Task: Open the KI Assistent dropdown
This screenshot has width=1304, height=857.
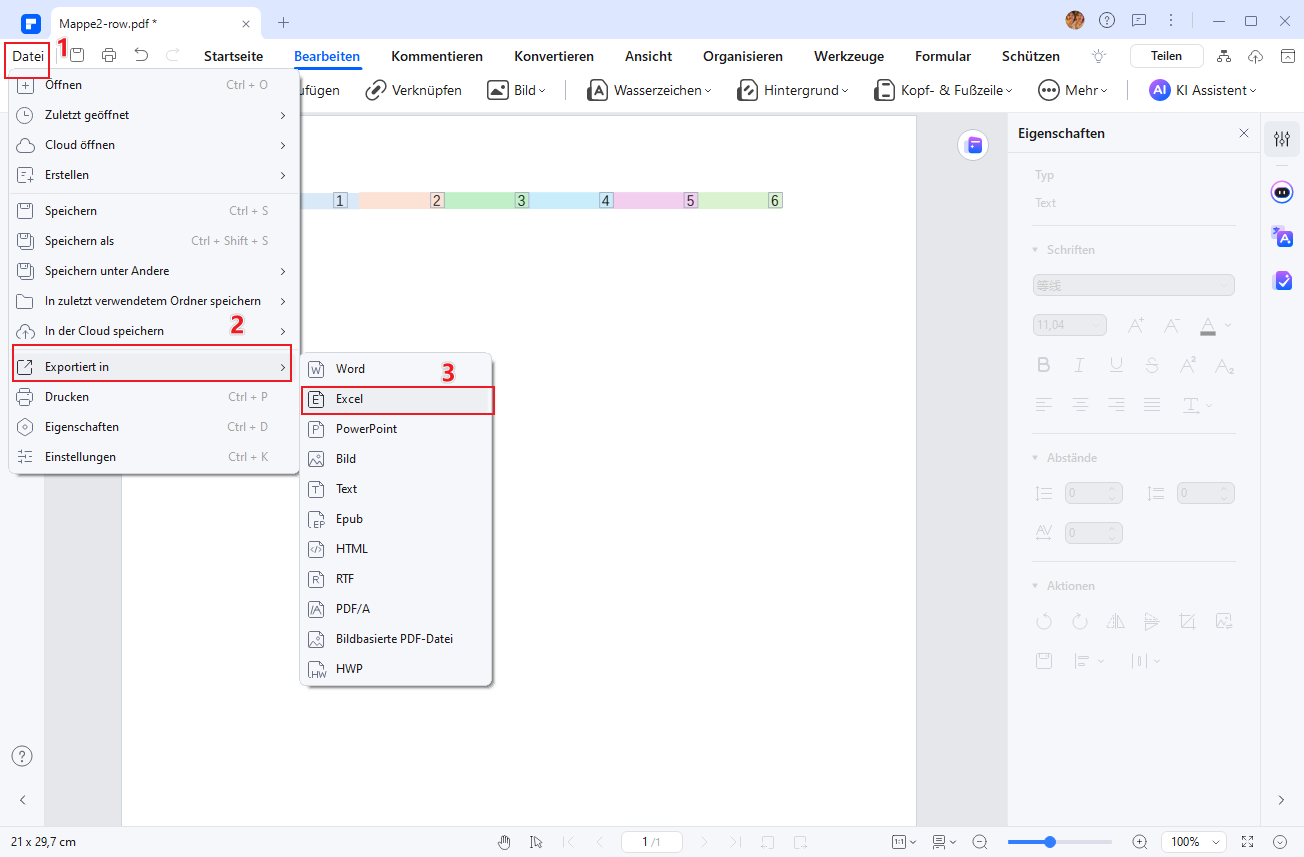Action: [1202, 90]
